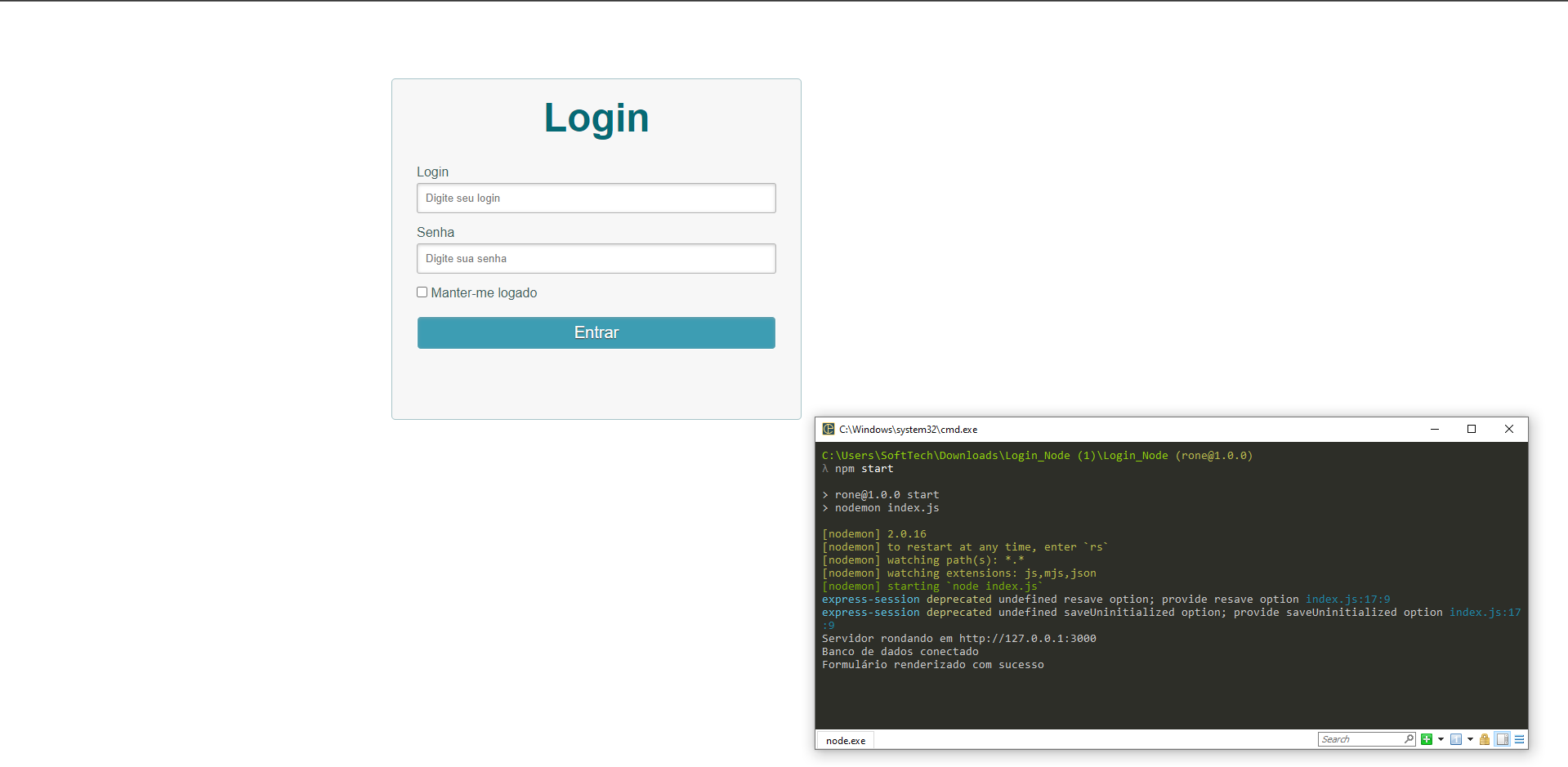The width and height of the screenshot is (1568, 767).
Task: Click 'Servidor rondando em http://127.0.0.1:3000' line
Action: pyautogui.click(x=958, y=638)
